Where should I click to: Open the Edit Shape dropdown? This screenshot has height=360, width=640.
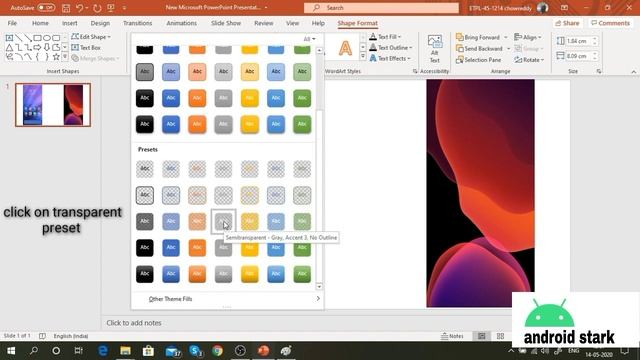91,37
